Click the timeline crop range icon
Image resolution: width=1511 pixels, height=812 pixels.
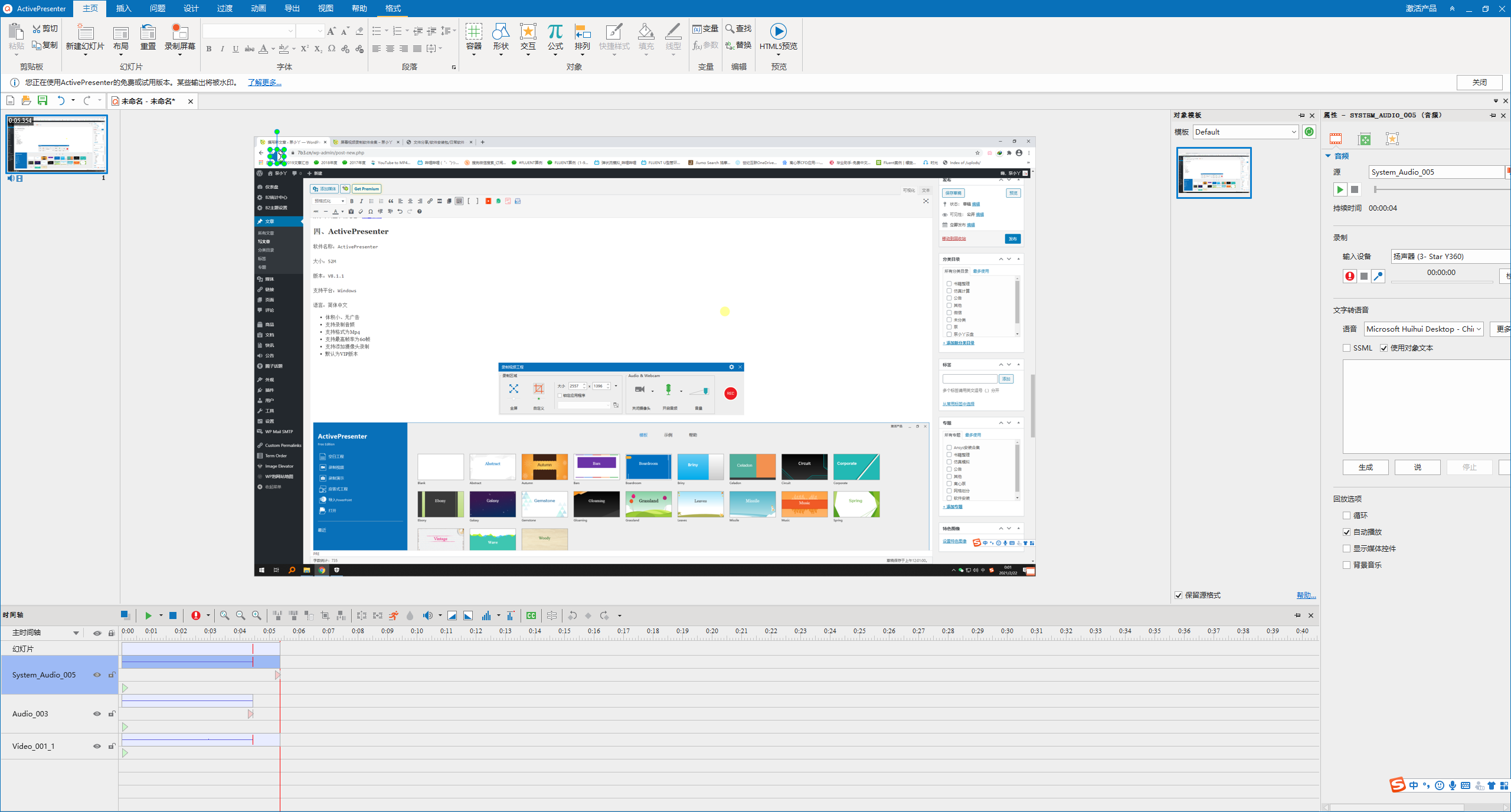coord(325,615)
